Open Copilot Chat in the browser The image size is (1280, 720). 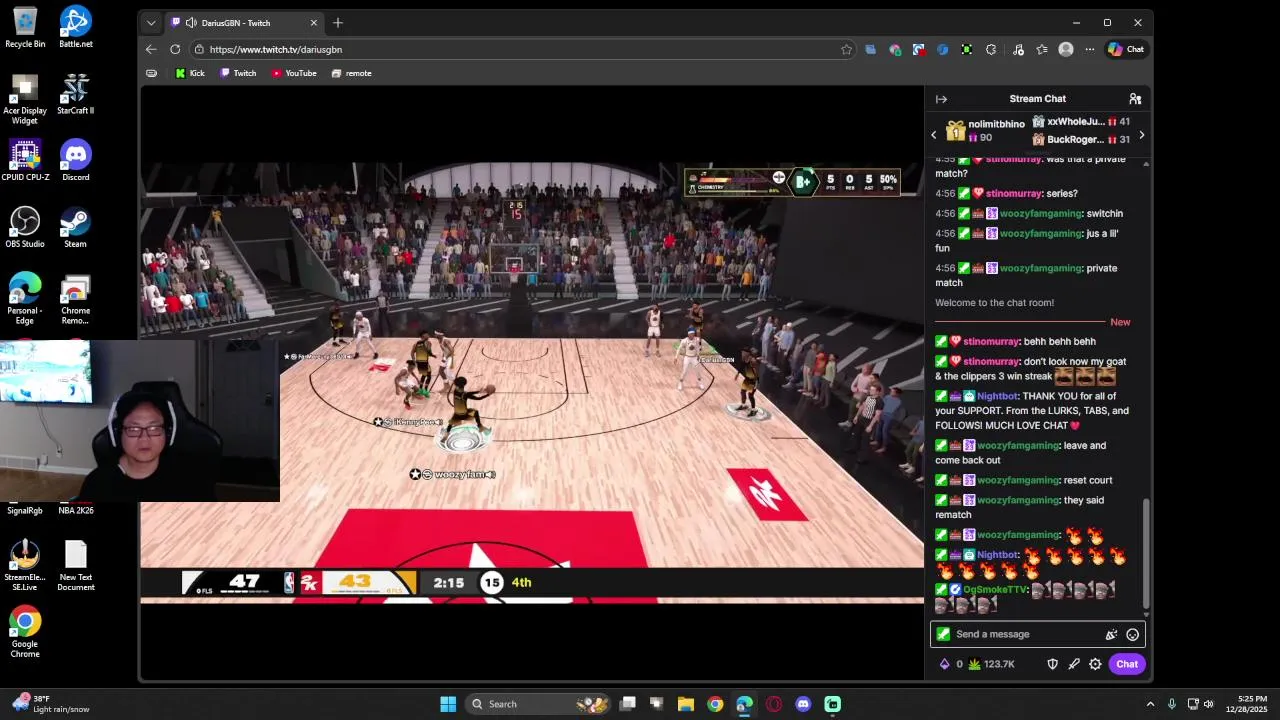tap(1126, 49)
